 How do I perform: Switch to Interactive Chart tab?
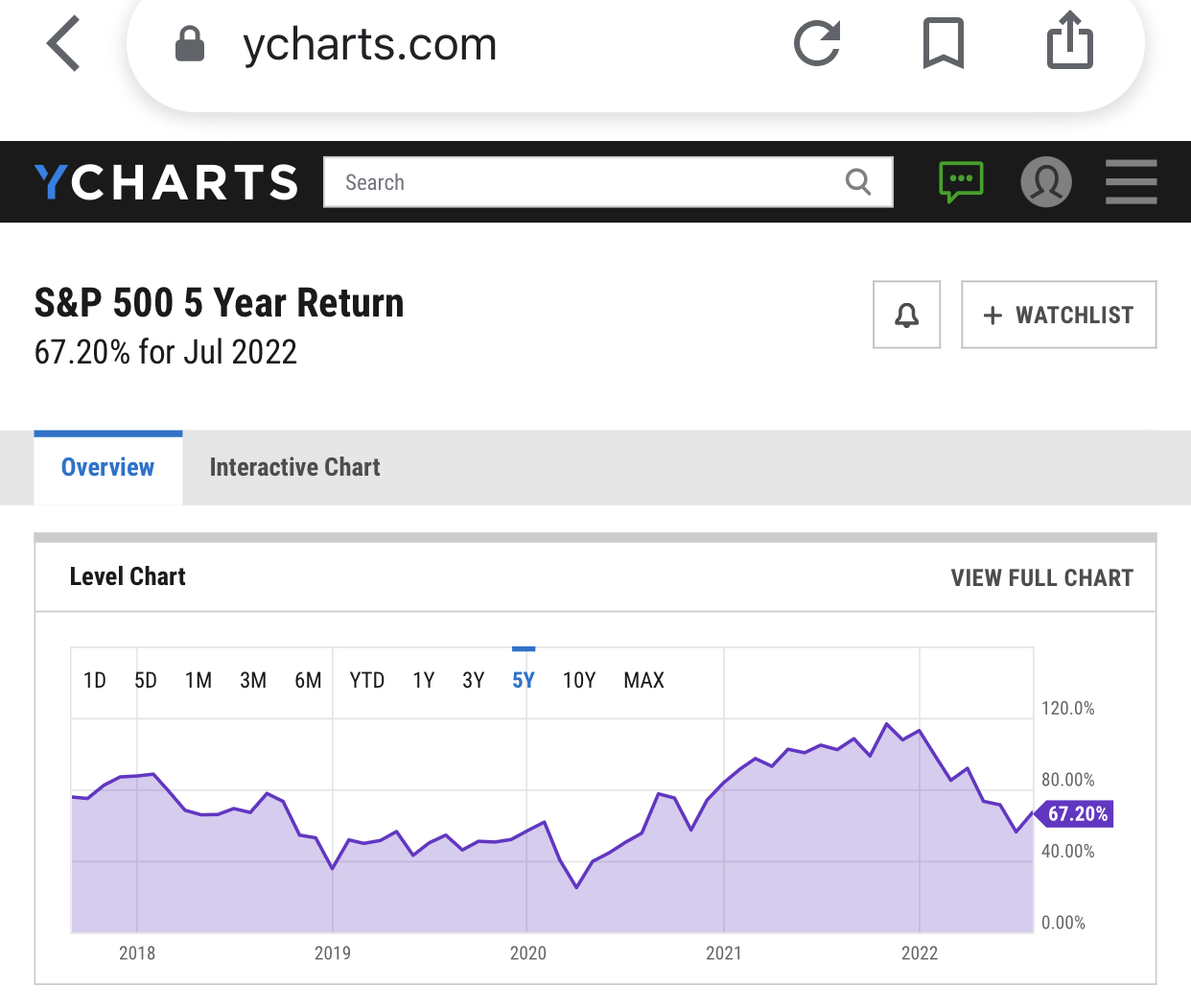(294, 467)
